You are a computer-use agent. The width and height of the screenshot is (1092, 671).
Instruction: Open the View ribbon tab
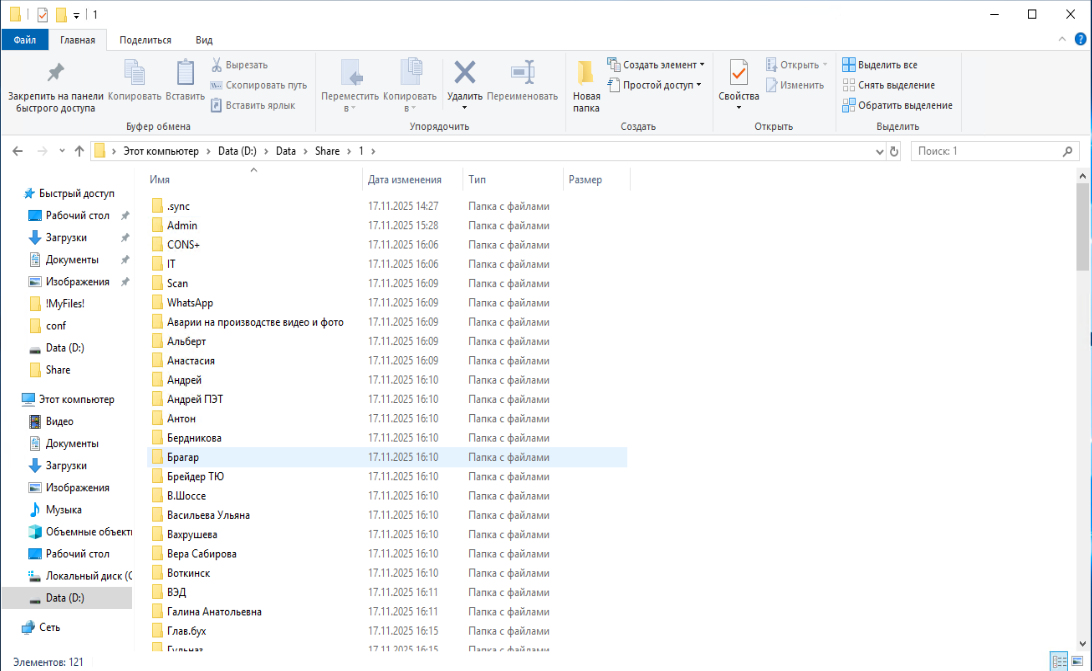pos(204,40)
